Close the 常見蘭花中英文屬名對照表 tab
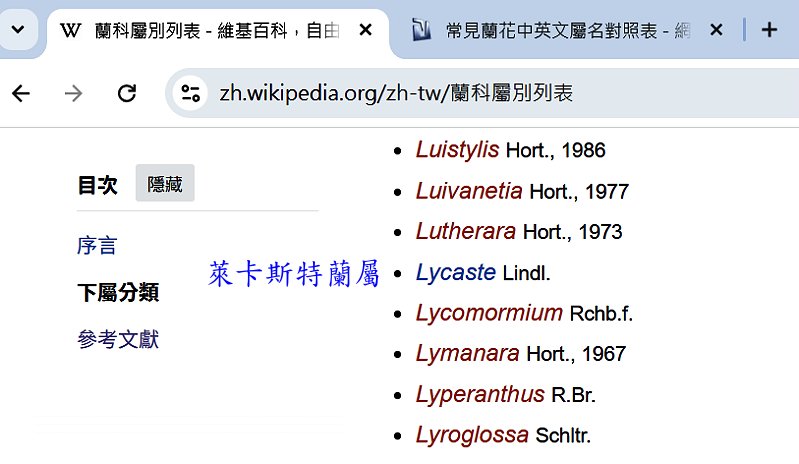The width and height of the screenshot is (799, 464). click(716, 30)
